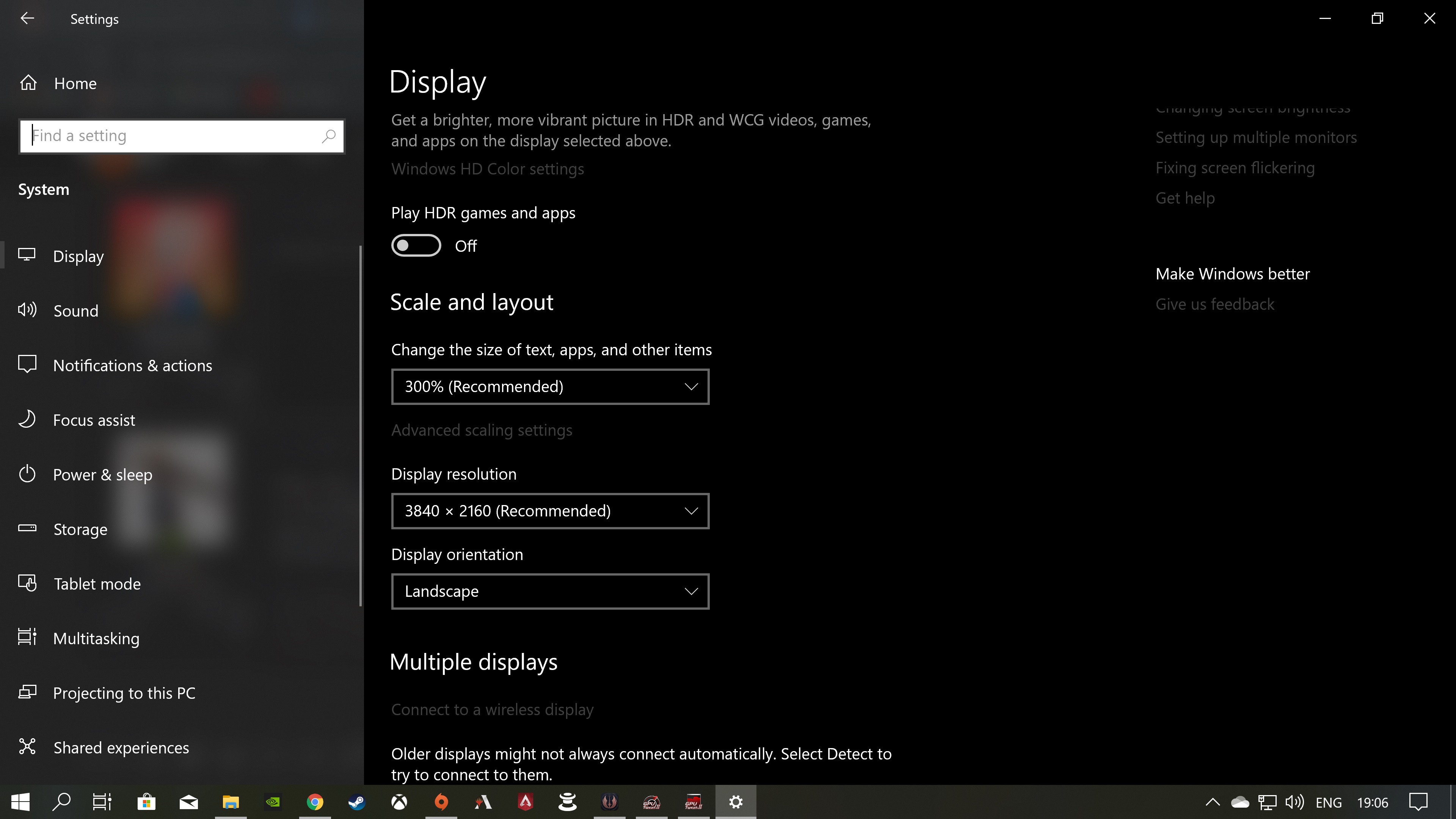Open the Xbox app on taskbar

point(399,802)
